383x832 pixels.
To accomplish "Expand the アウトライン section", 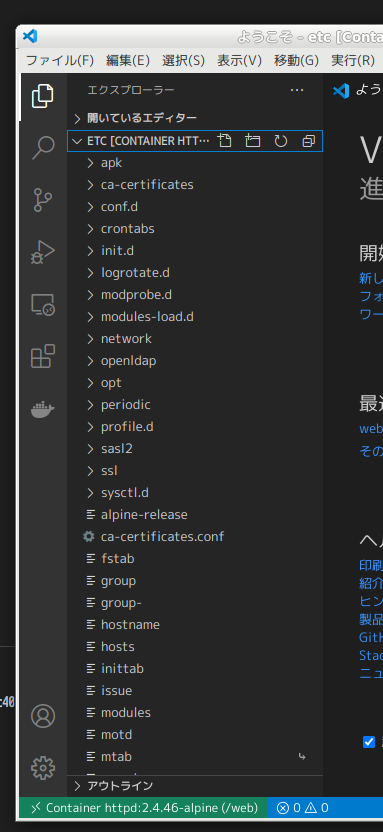I will 195,786.
